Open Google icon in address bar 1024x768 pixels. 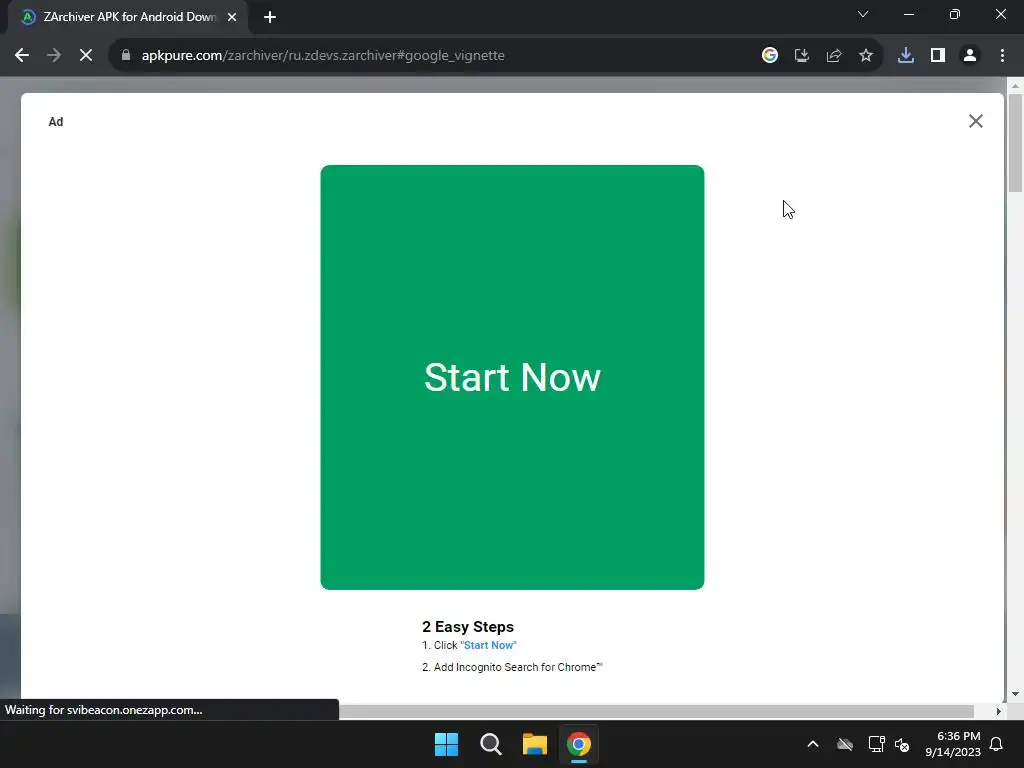tap(769, 56)
